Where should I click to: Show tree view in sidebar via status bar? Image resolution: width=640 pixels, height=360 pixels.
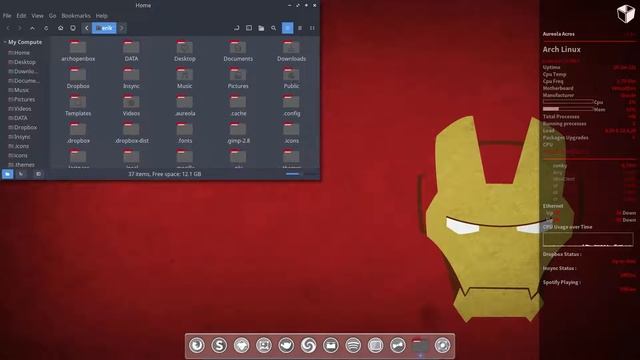point(21,174)
